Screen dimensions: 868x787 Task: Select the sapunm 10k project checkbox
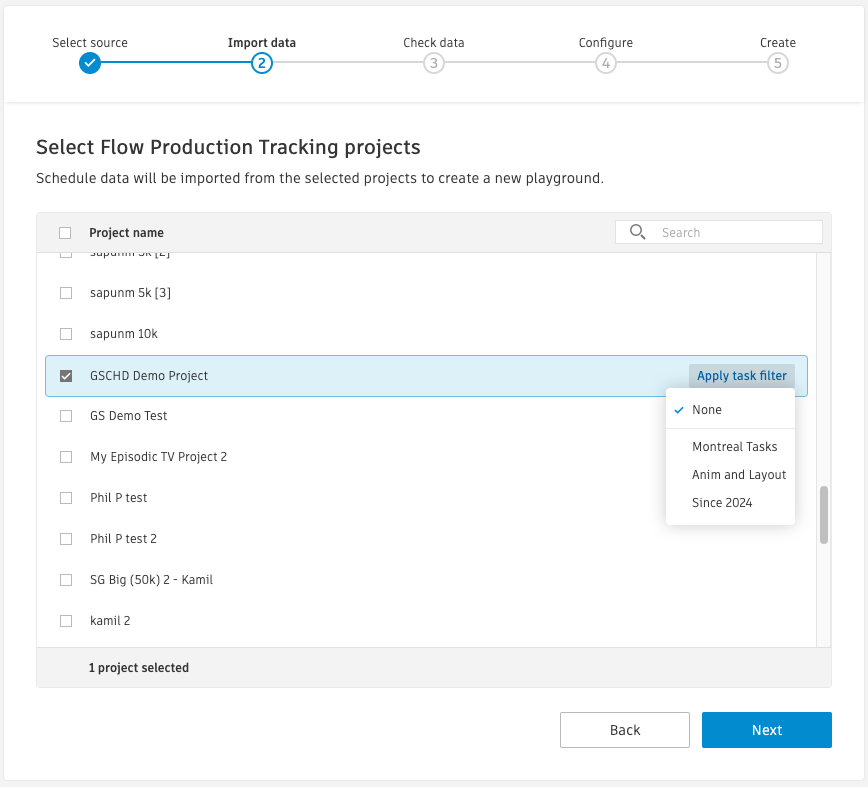(66, 334)
